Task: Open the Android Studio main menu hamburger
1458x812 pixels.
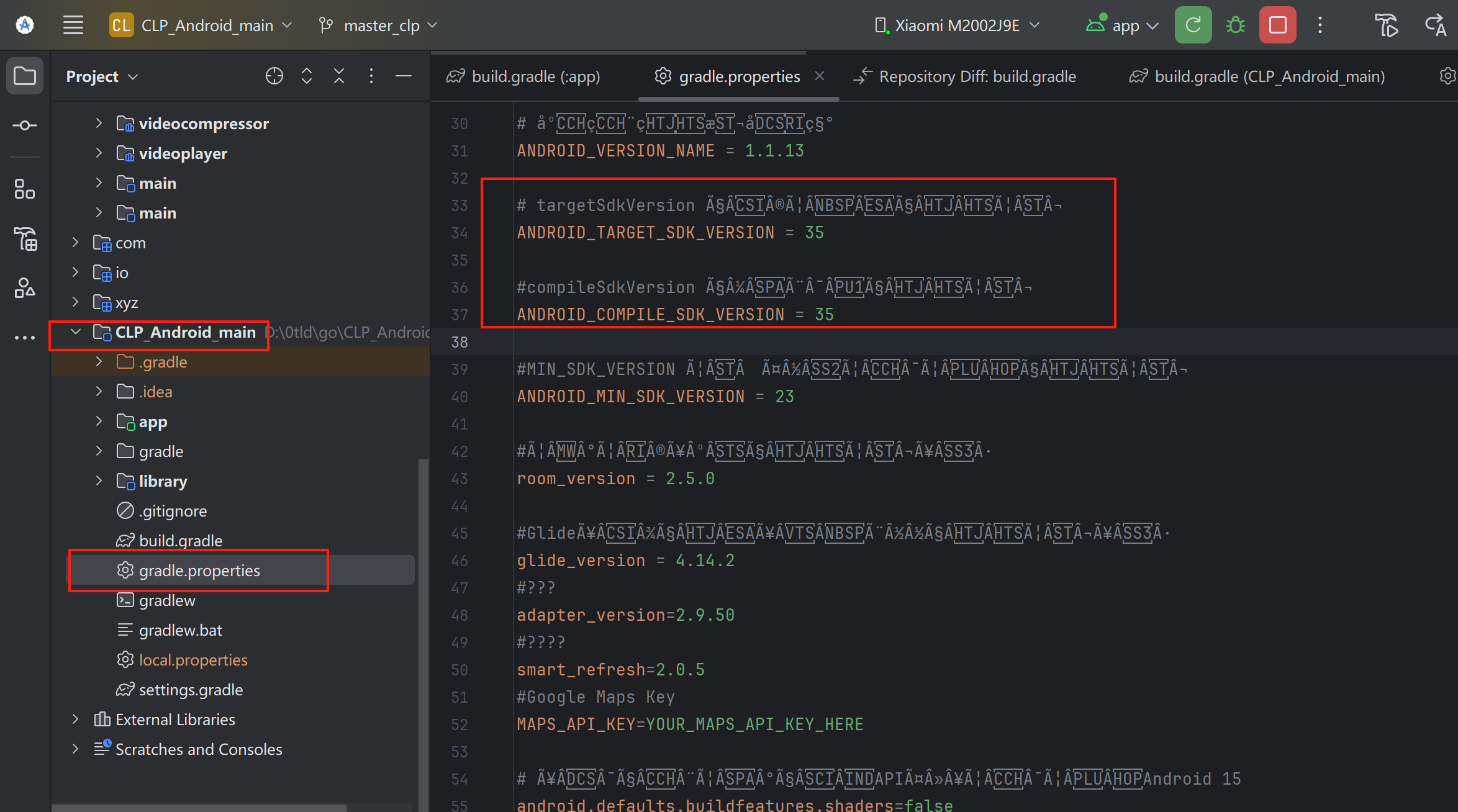Action: (73, 25)
